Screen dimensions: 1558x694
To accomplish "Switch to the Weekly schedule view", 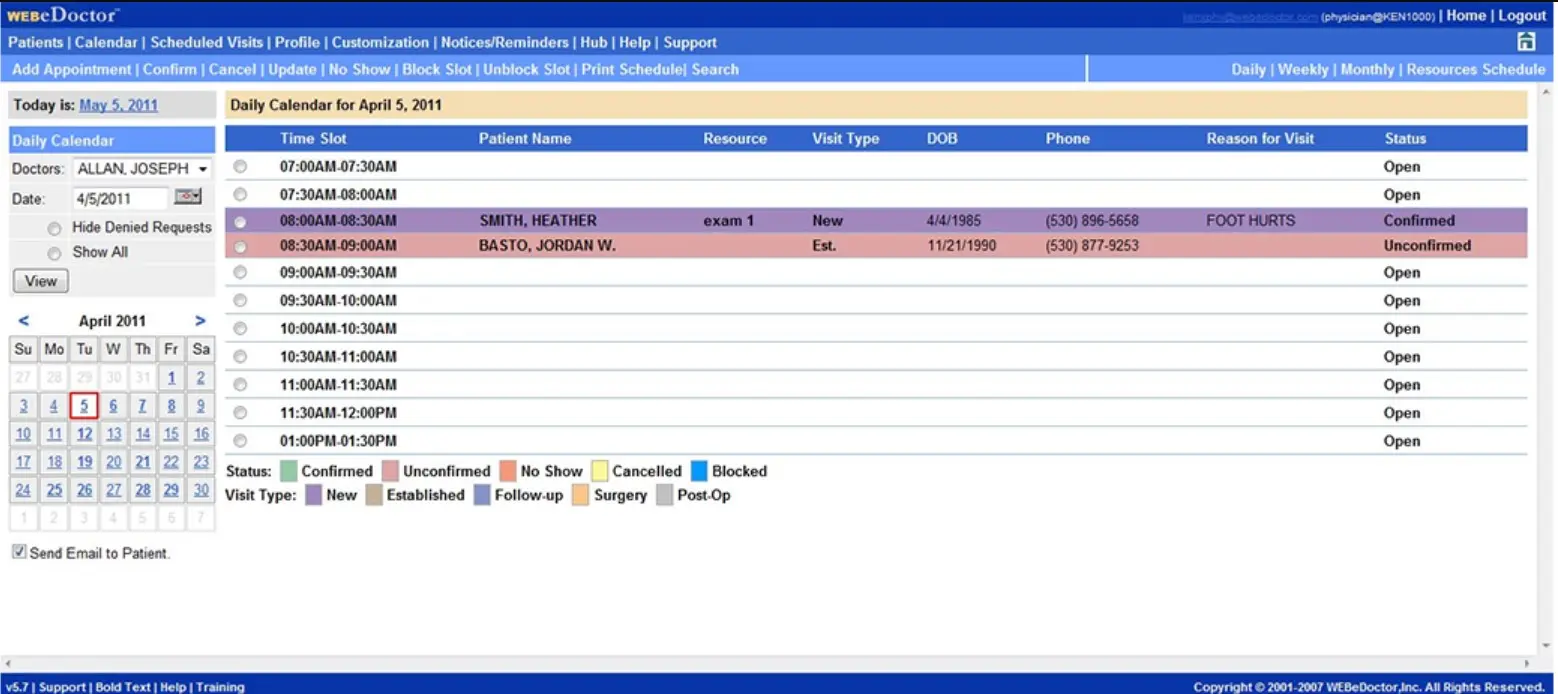I will pyautogui.click(x=1303, y=69).
